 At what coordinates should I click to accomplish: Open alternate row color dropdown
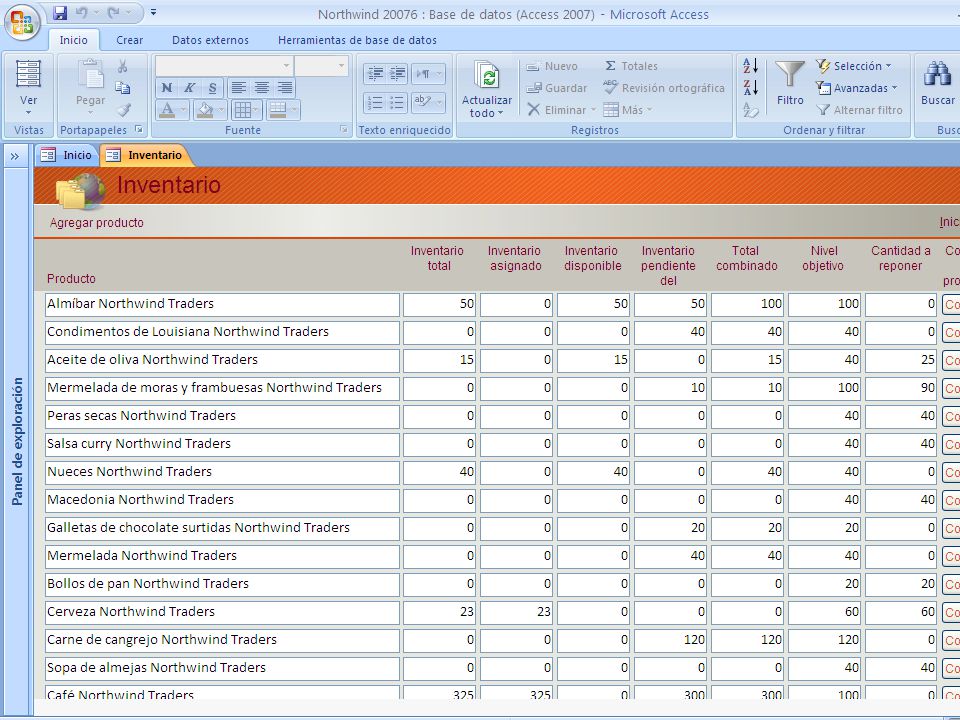pos(283,110)
